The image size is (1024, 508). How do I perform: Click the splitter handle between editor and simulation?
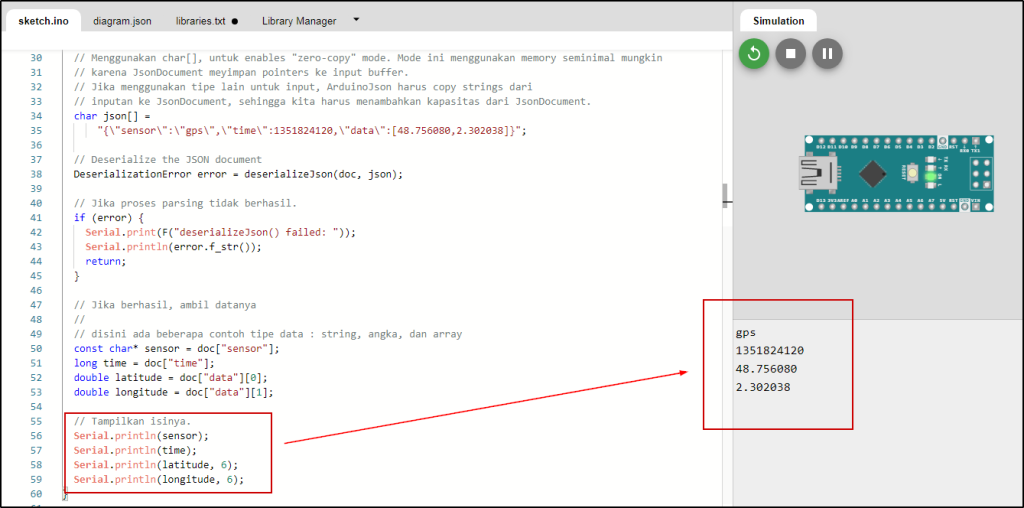click(727, 199)
